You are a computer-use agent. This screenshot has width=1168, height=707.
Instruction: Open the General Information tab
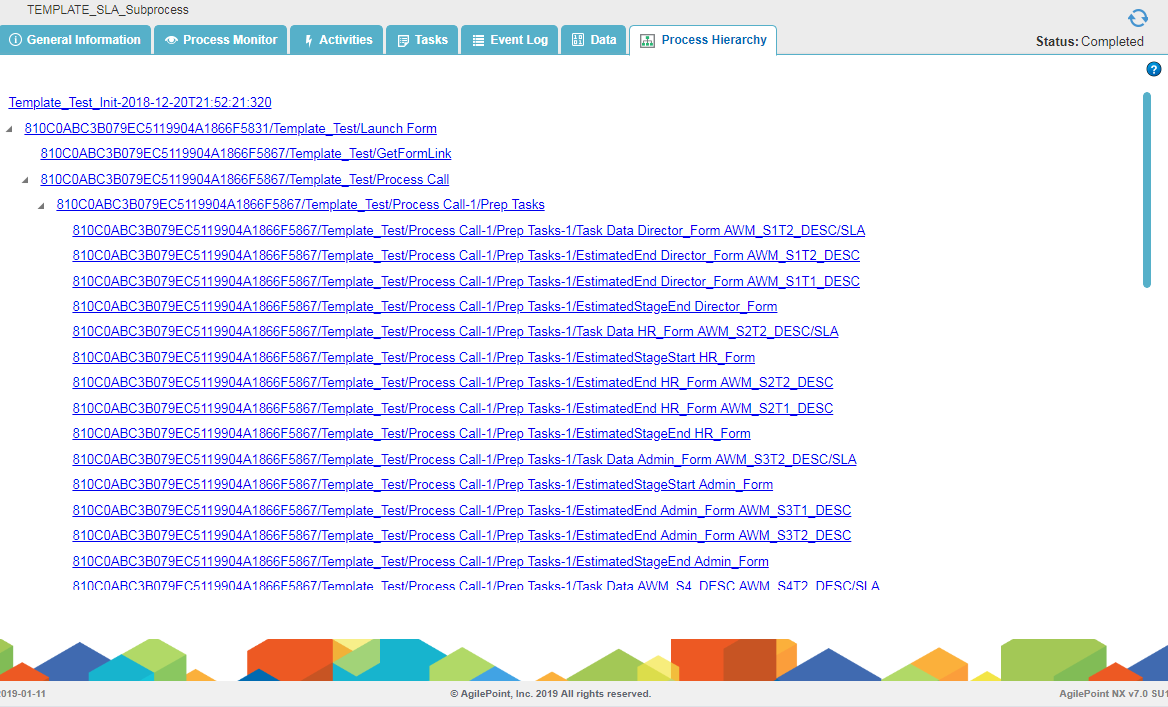(75, 40)
